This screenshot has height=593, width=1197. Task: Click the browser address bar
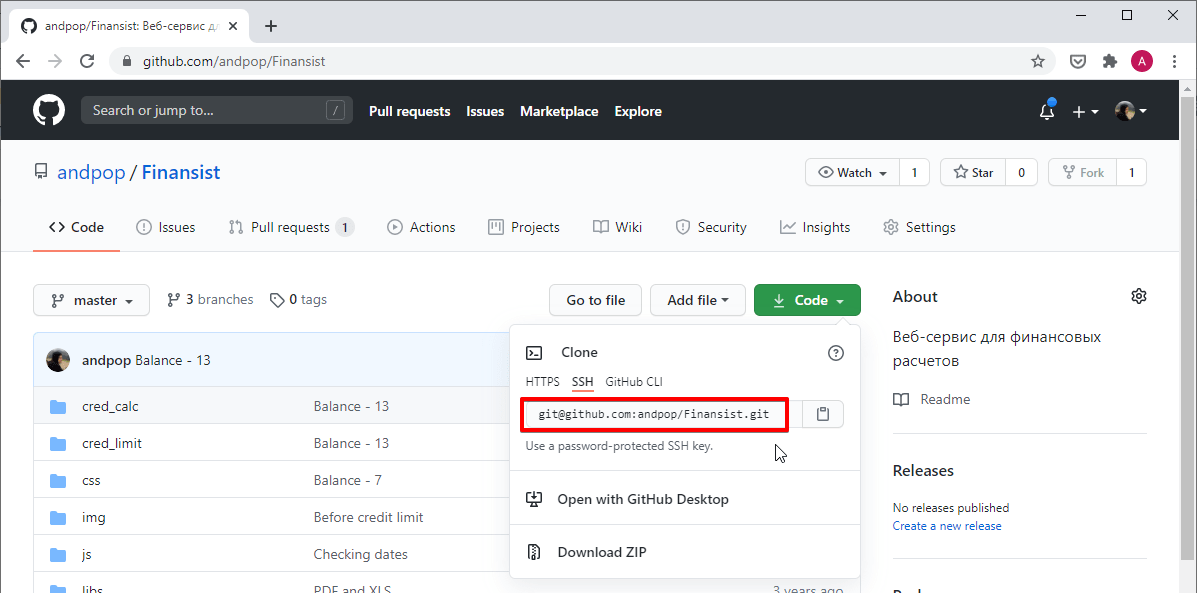[580, 61]
